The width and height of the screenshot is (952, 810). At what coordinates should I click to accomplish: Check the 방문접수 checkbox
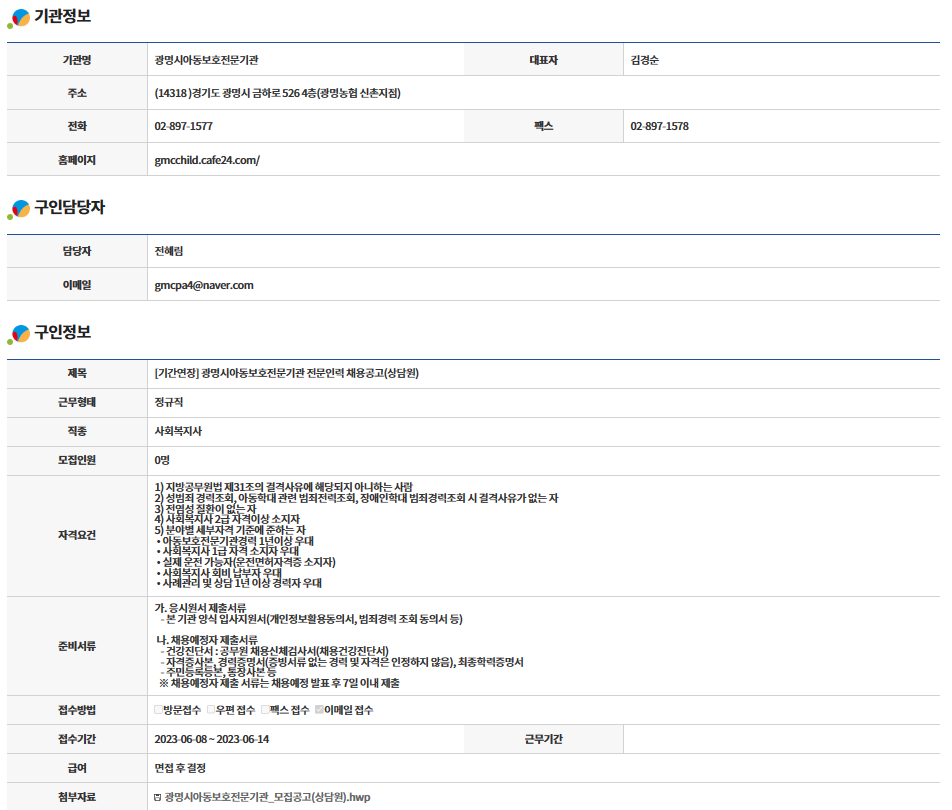click(159, 710)
